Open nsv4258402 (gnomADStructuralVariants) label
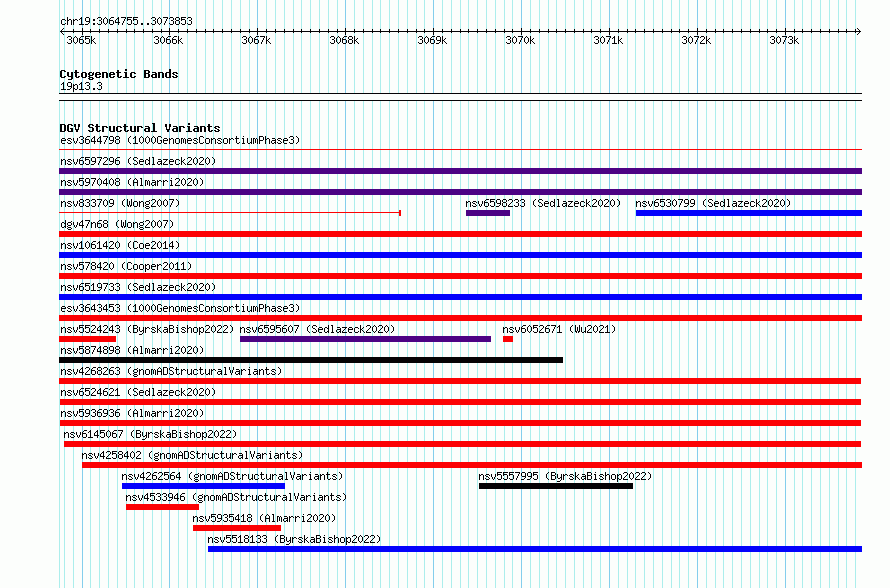The width and height of the screenshot is (890, 588). coord(192,455)
